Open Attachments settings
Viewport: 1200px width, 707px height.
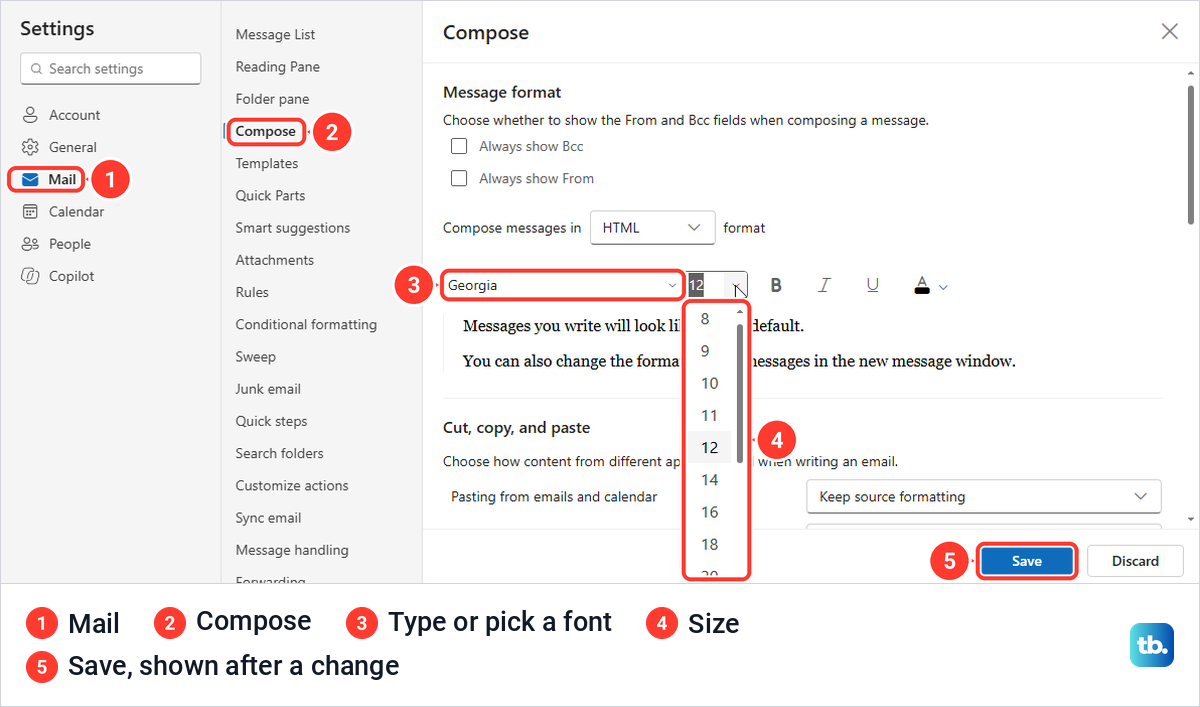coord(274,260)
